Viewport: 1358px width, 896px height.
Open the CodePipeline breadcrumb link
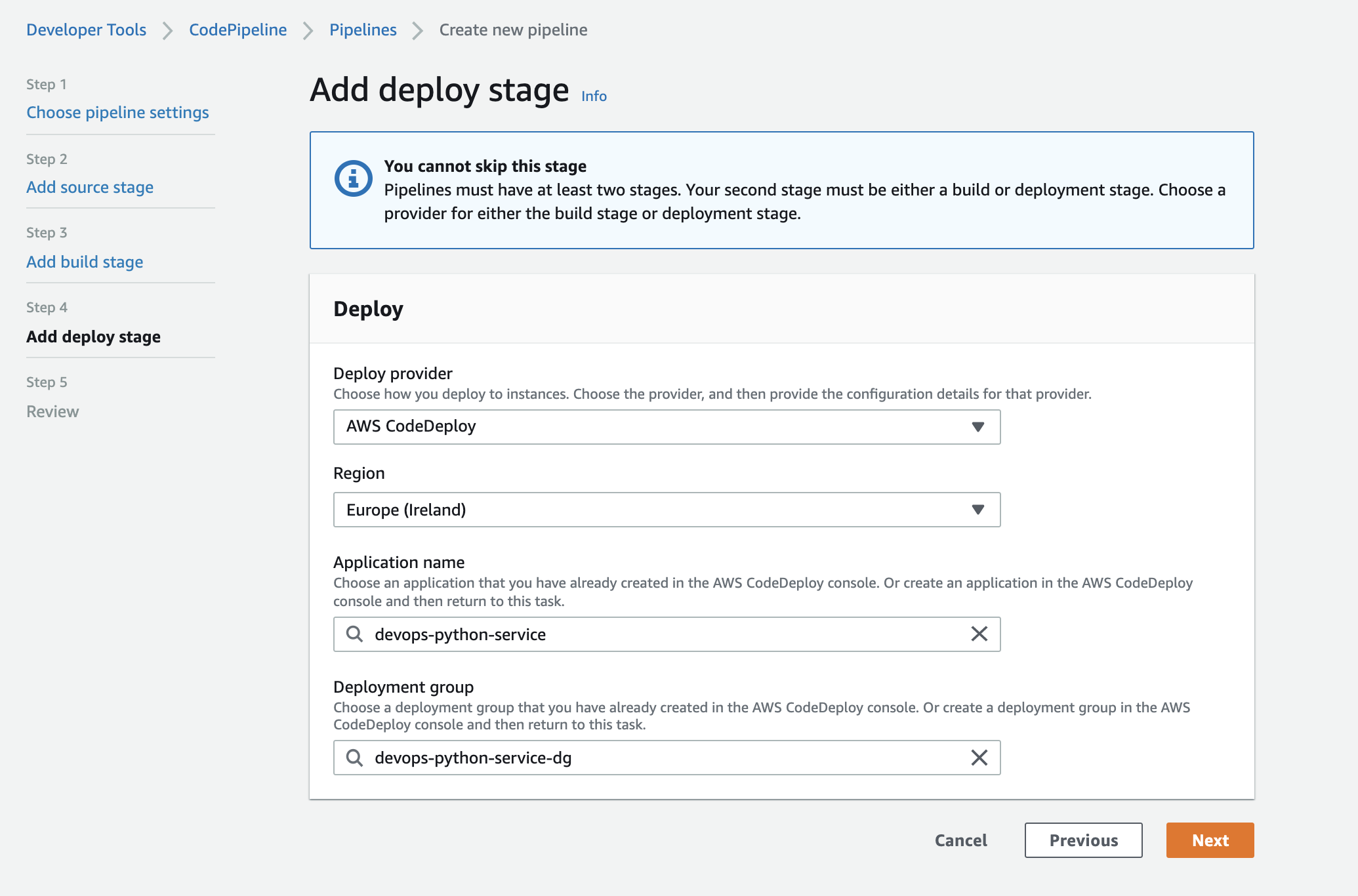(x=237, y=30)
